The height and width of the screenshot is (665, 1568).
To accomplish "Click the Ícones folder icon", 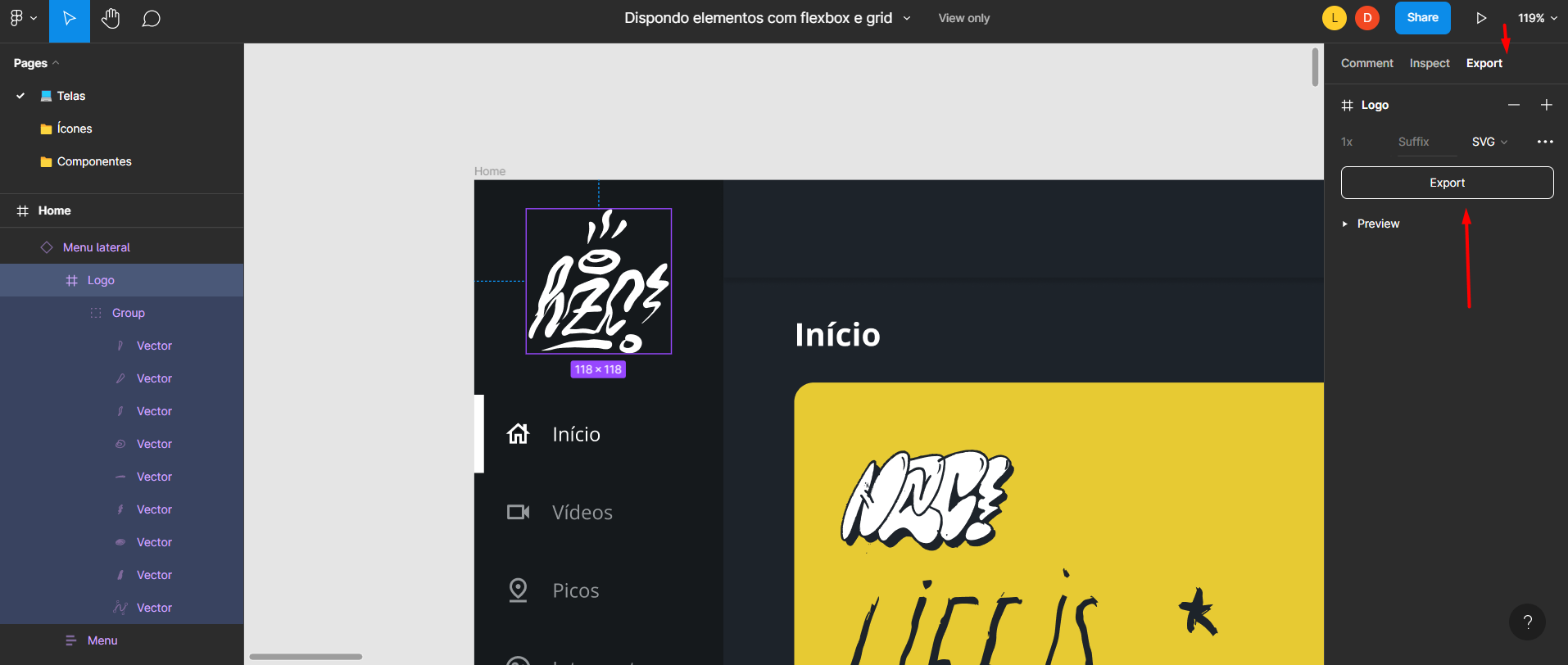I will coord(47,129).
